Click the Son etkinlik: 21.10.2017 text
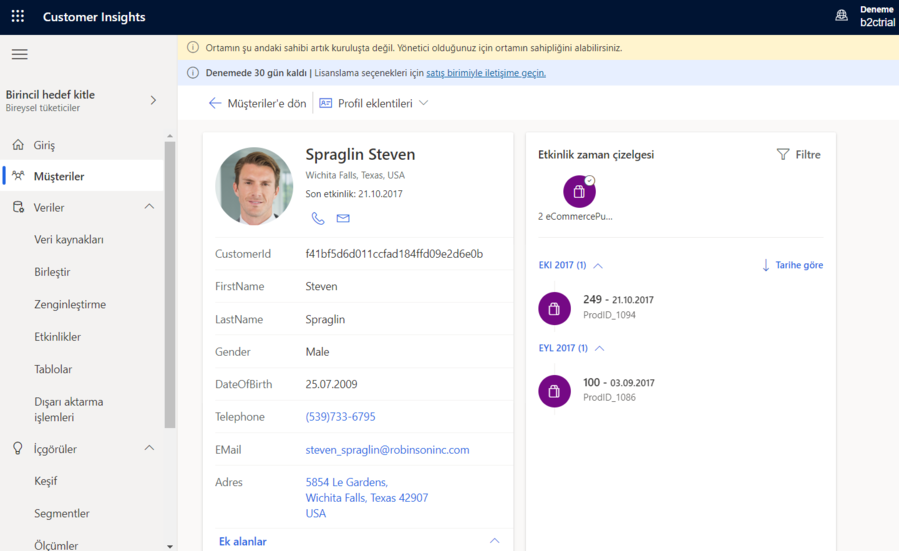The image size is (899, 551). pyautogui.click(x=354, y=194)
